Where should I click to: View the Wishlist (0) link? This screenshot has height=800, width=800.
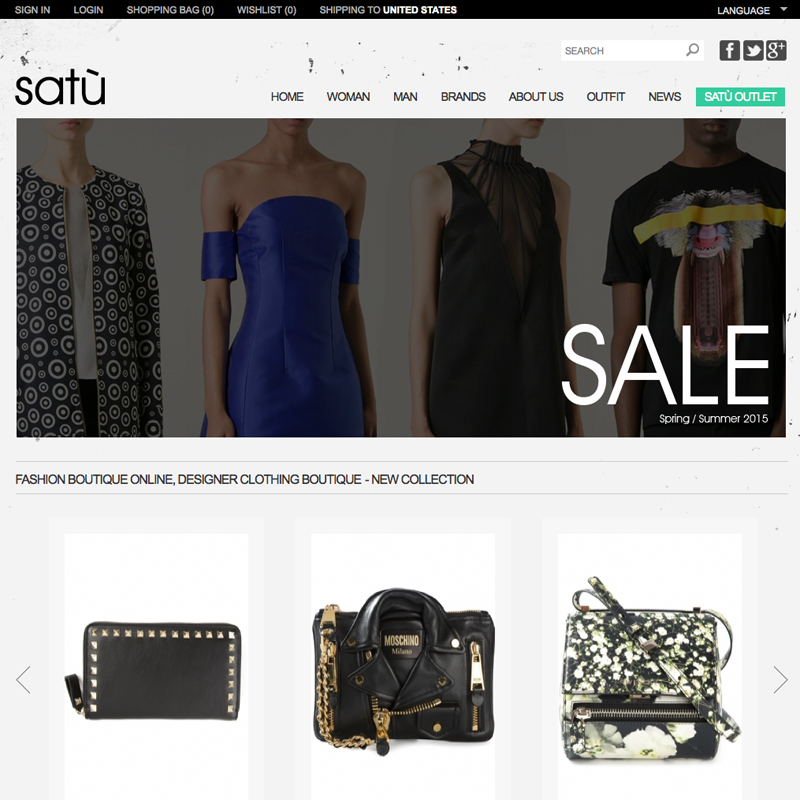266,10
